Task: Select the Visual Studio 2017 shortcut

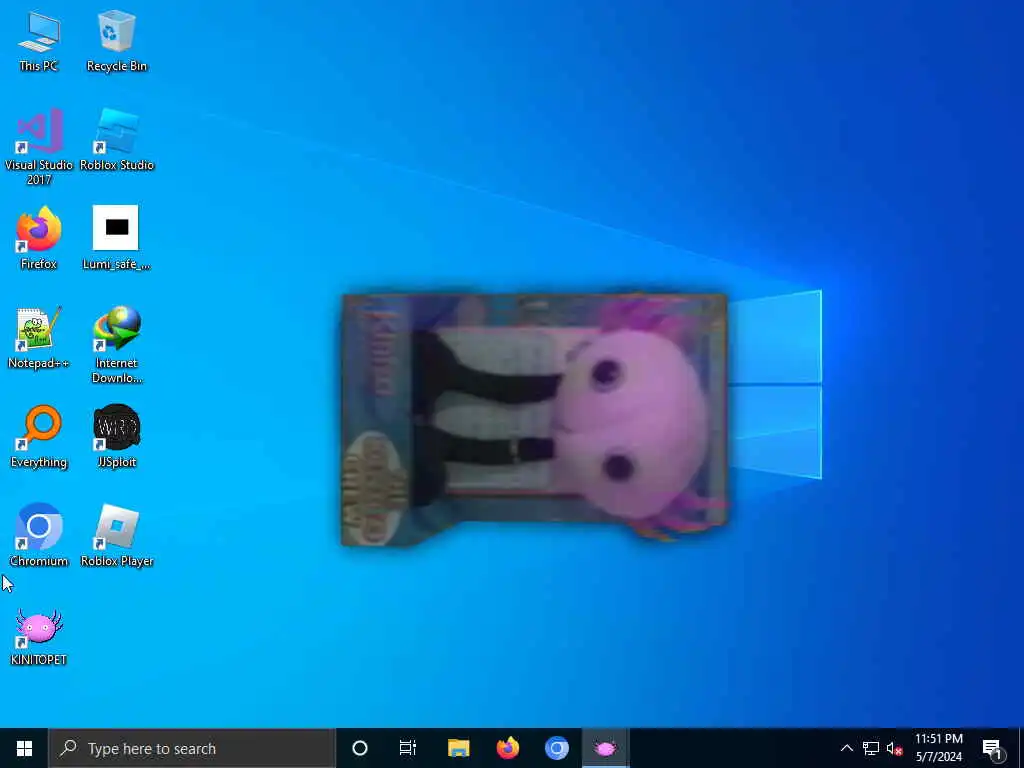Action: click(x=39, y=147)
